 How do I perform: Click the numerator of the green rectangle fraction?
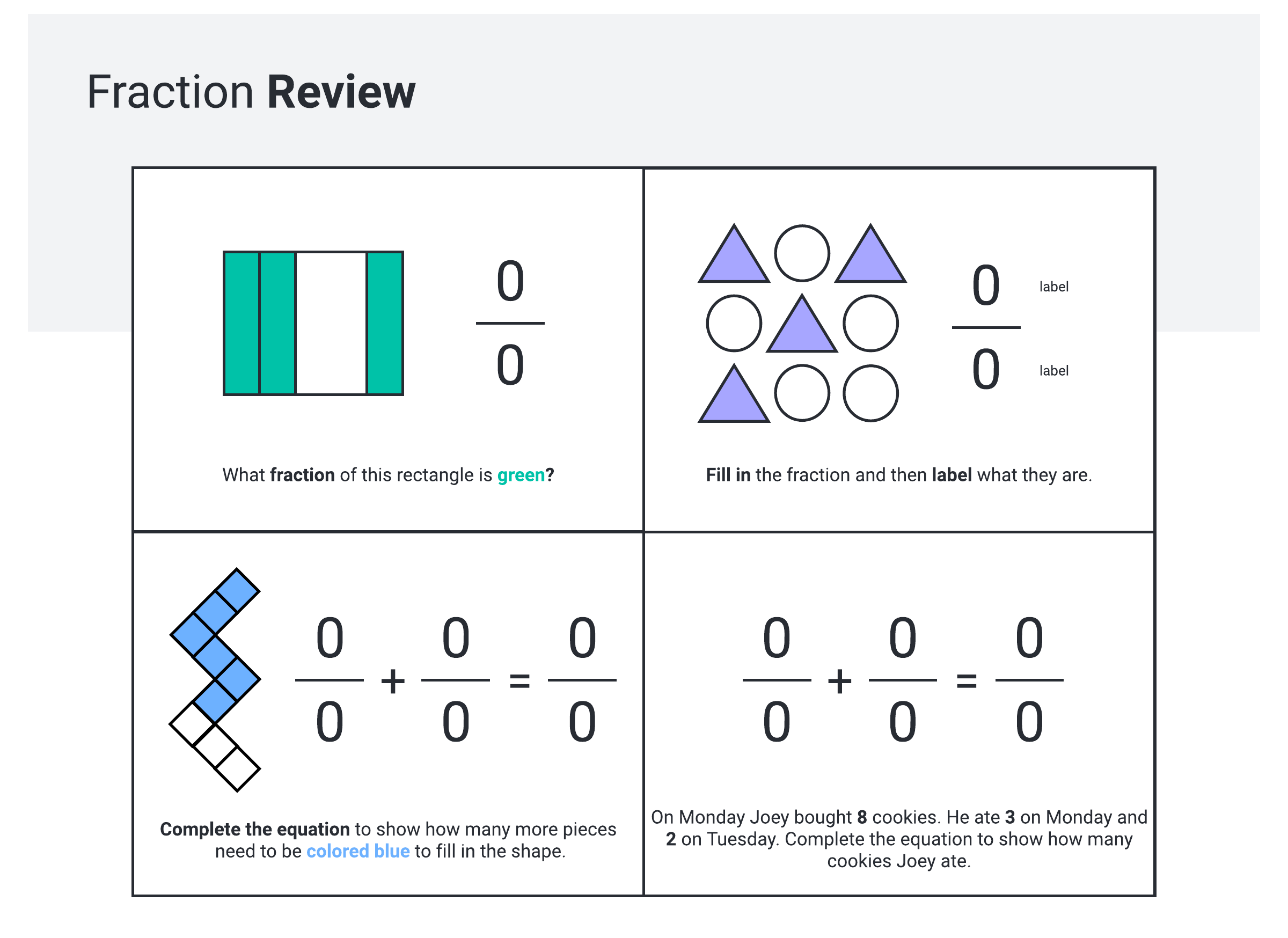(x=510, y=281)
